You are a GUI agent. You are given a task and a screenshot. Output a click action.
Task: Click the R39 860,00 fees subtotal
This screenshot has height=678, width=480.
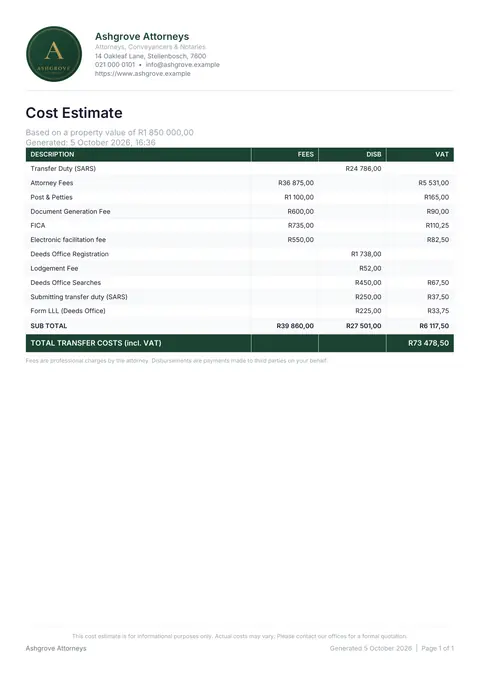coord(295,326)
